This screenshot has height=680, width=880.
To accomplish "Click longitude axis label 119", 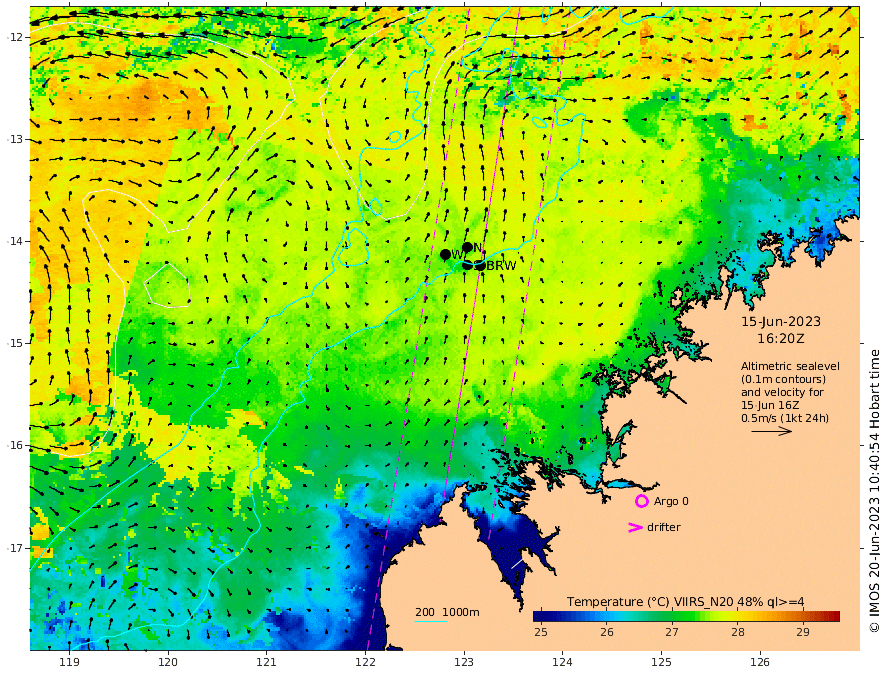I will click(70, 662).
